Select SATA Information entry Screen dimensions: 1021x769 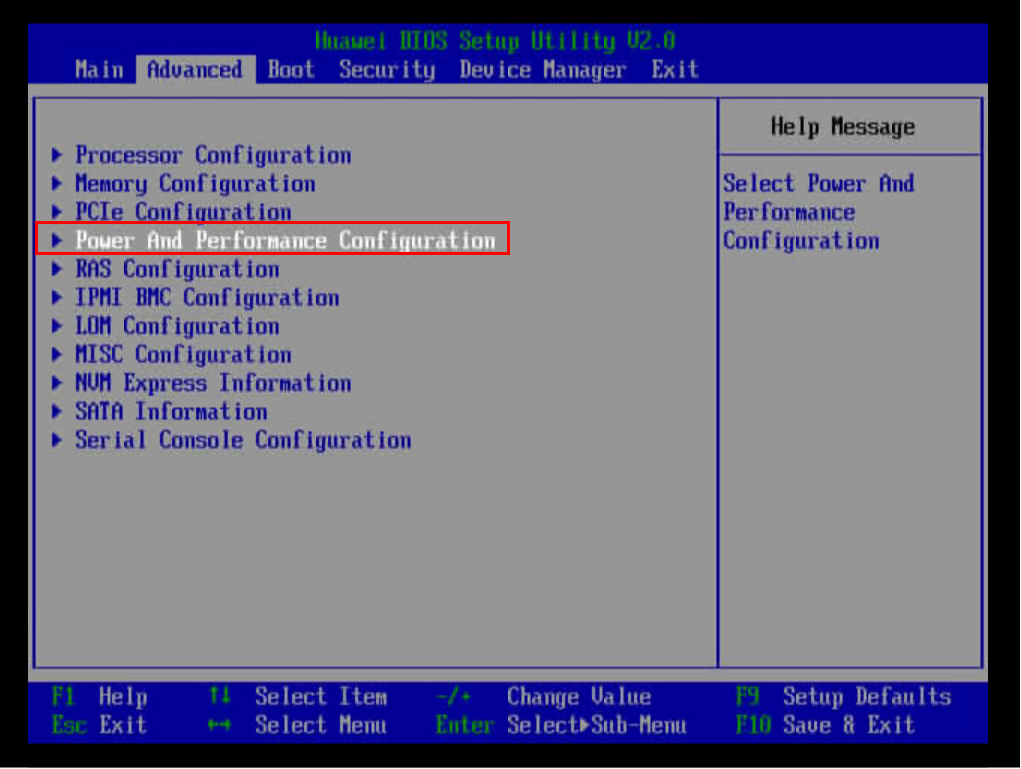coord(171,412)
